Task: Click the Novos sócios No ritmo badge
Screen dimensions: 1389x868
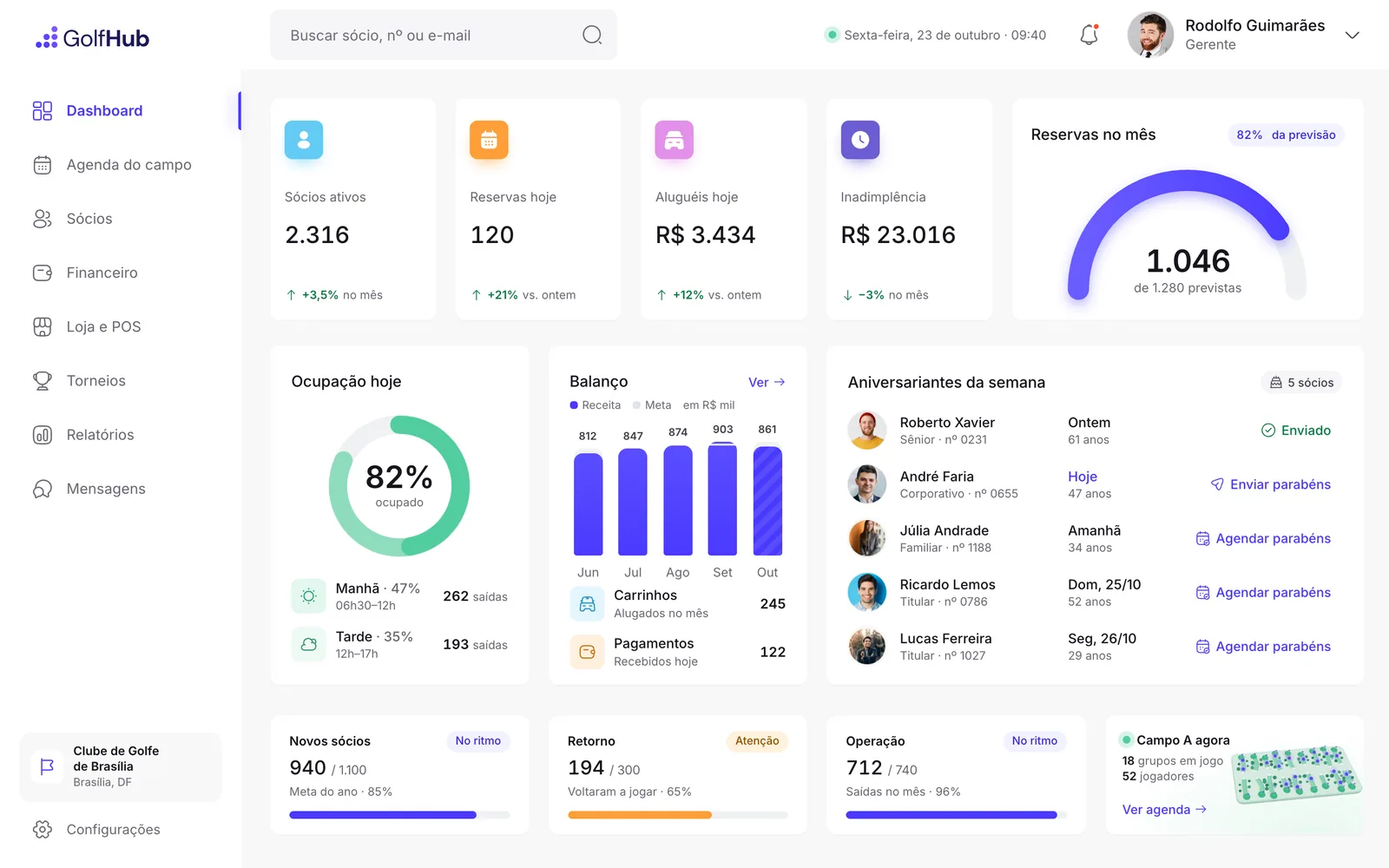Action: point(478,740)
